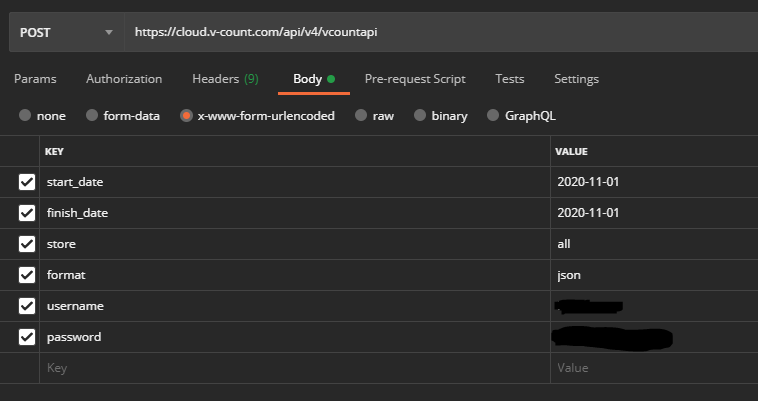The width and height of the screenshot is (758, 401).
Task: Click the empty Value placeholder field
Action: pyautogui.click(x=655, y=368)
